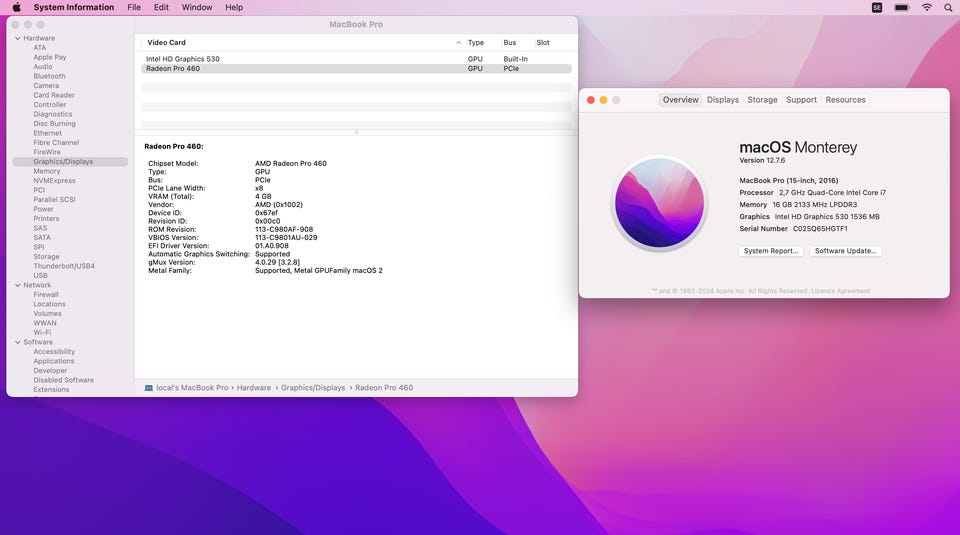Open the File menu
The width and height of the screenshot is (960, 535).
[134, 7]
